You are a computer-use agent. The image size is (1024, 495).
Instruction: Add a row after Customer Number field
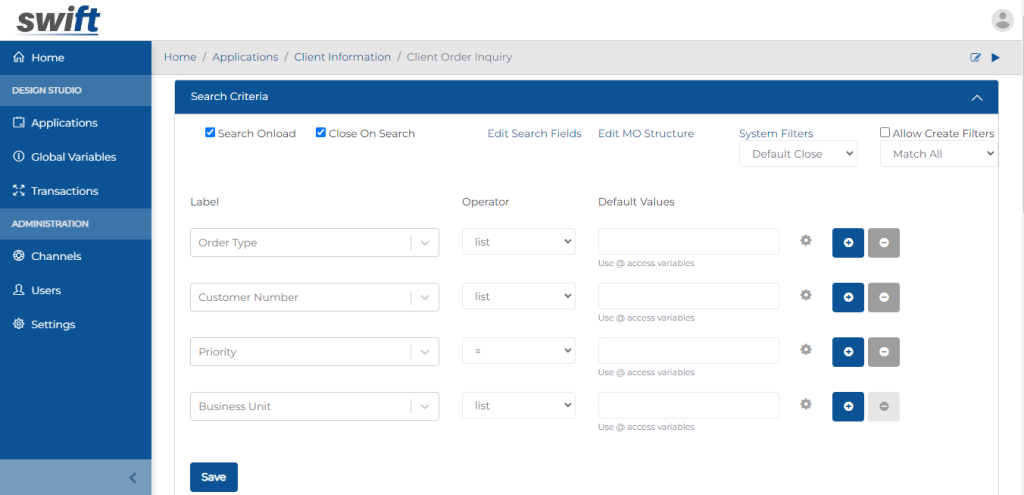click(x=848, y=297)
